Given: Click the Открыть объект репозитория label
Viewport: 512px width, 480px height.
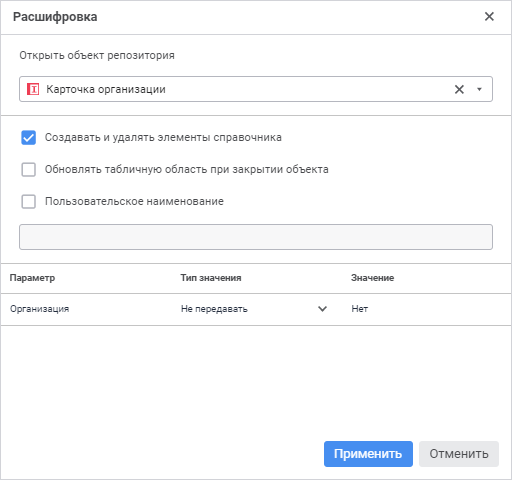Looking at the screenshot, I should (97, 55).
